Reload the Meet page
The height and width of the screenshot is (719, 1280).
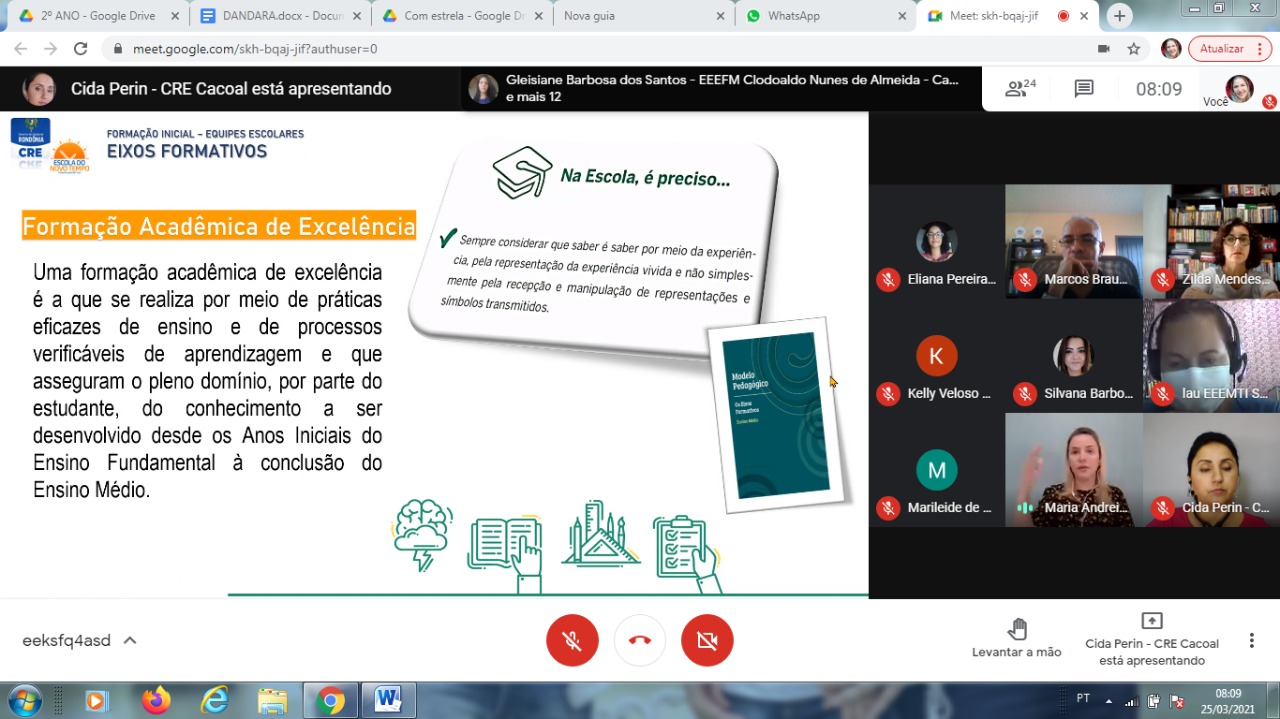[81, 49]
